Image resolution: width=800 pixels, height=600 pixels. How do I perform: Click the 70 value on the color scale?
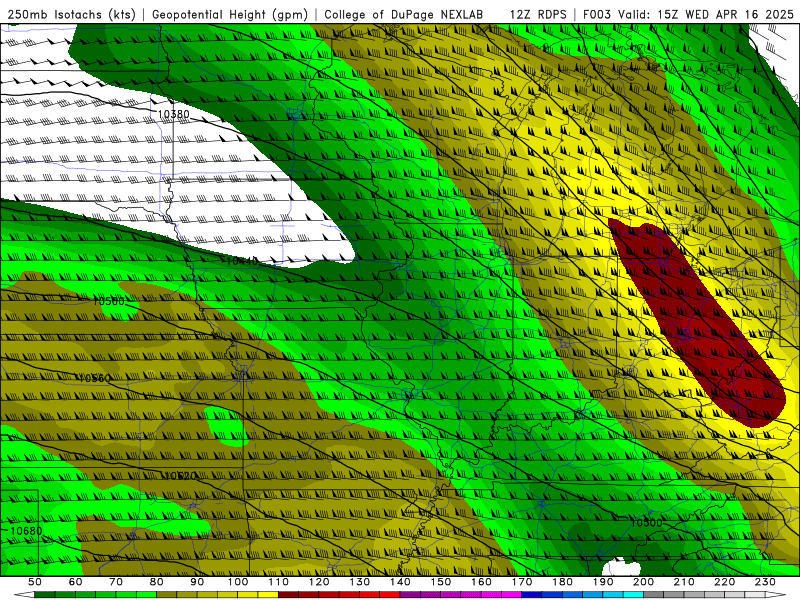click(x=116, y=582)
